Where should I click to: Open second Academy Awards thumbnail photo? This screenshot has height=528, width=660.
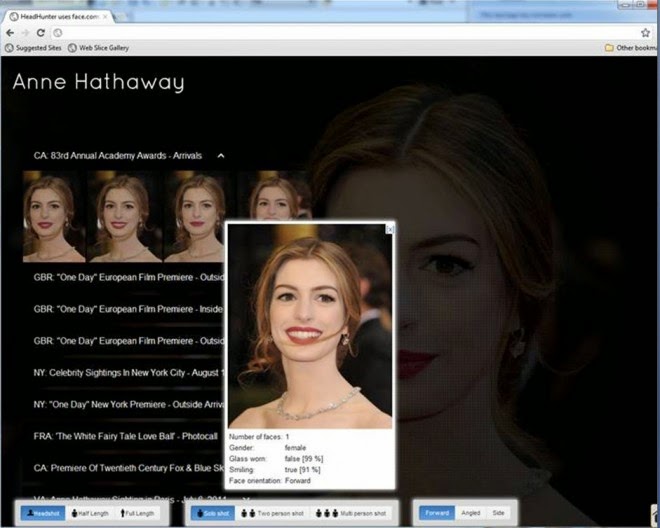(x=125, y=216)
